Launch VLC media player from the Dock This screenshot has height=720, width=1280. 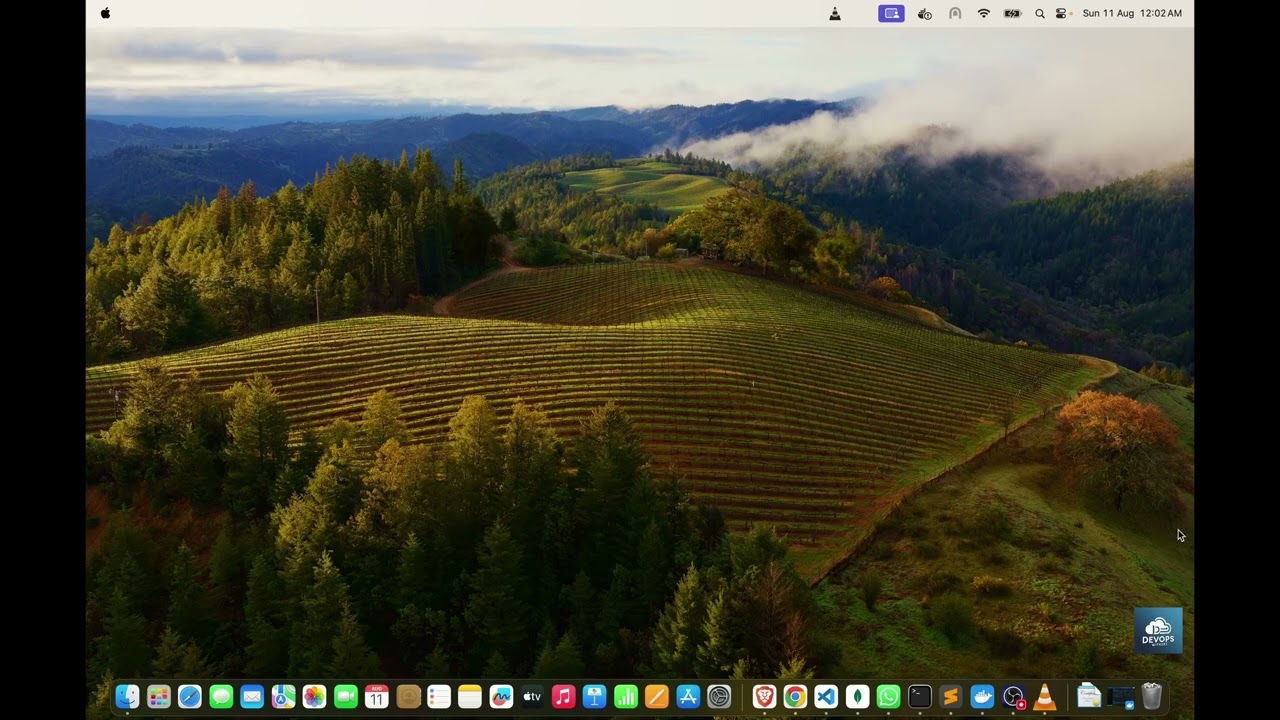coord(1045,697)
